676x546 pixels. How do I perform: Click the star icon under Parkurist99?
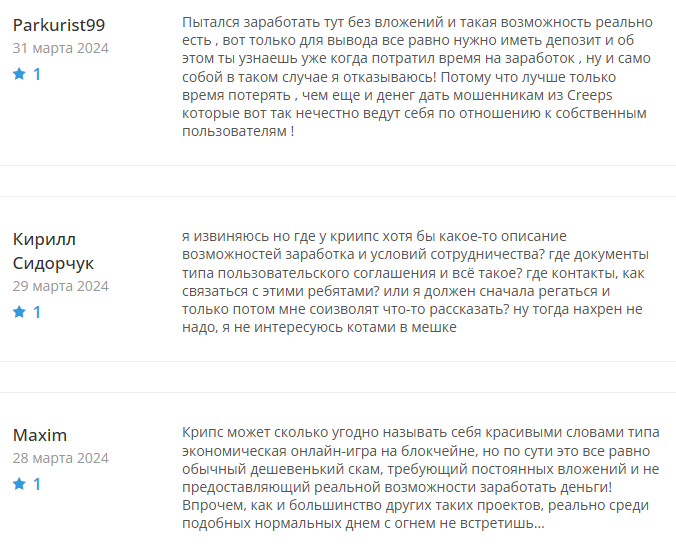coord(19,74)
